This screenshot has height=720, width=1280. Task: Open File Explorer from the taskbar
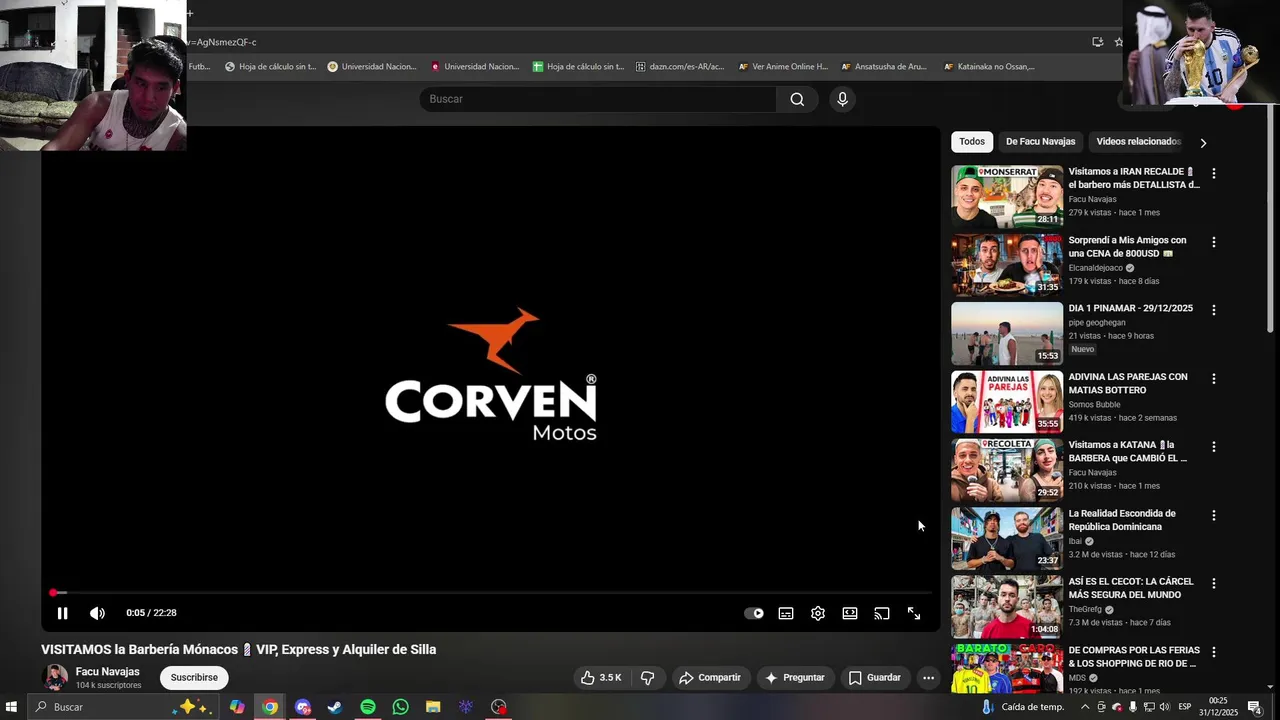433,707
